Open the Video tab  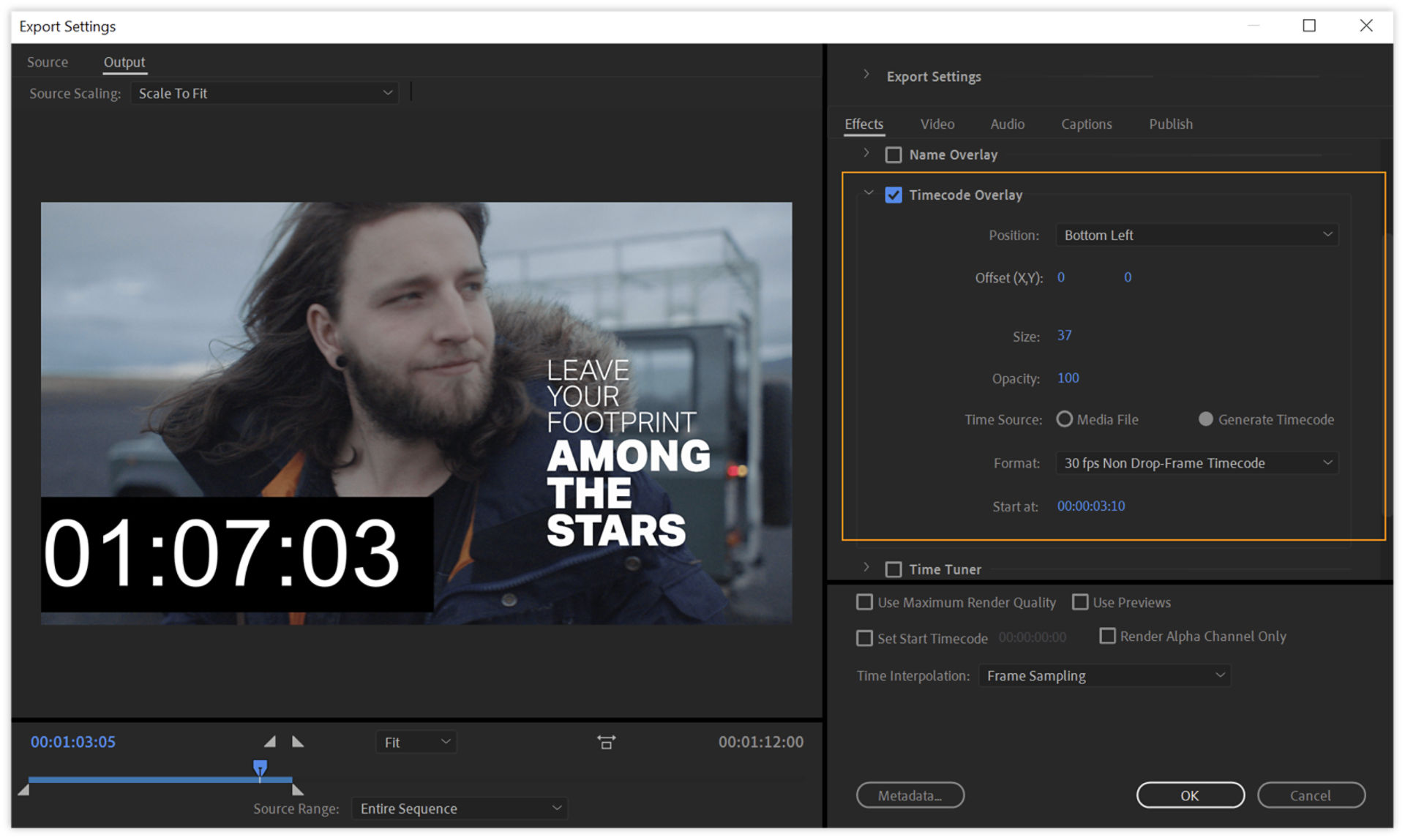pos(937,124)
